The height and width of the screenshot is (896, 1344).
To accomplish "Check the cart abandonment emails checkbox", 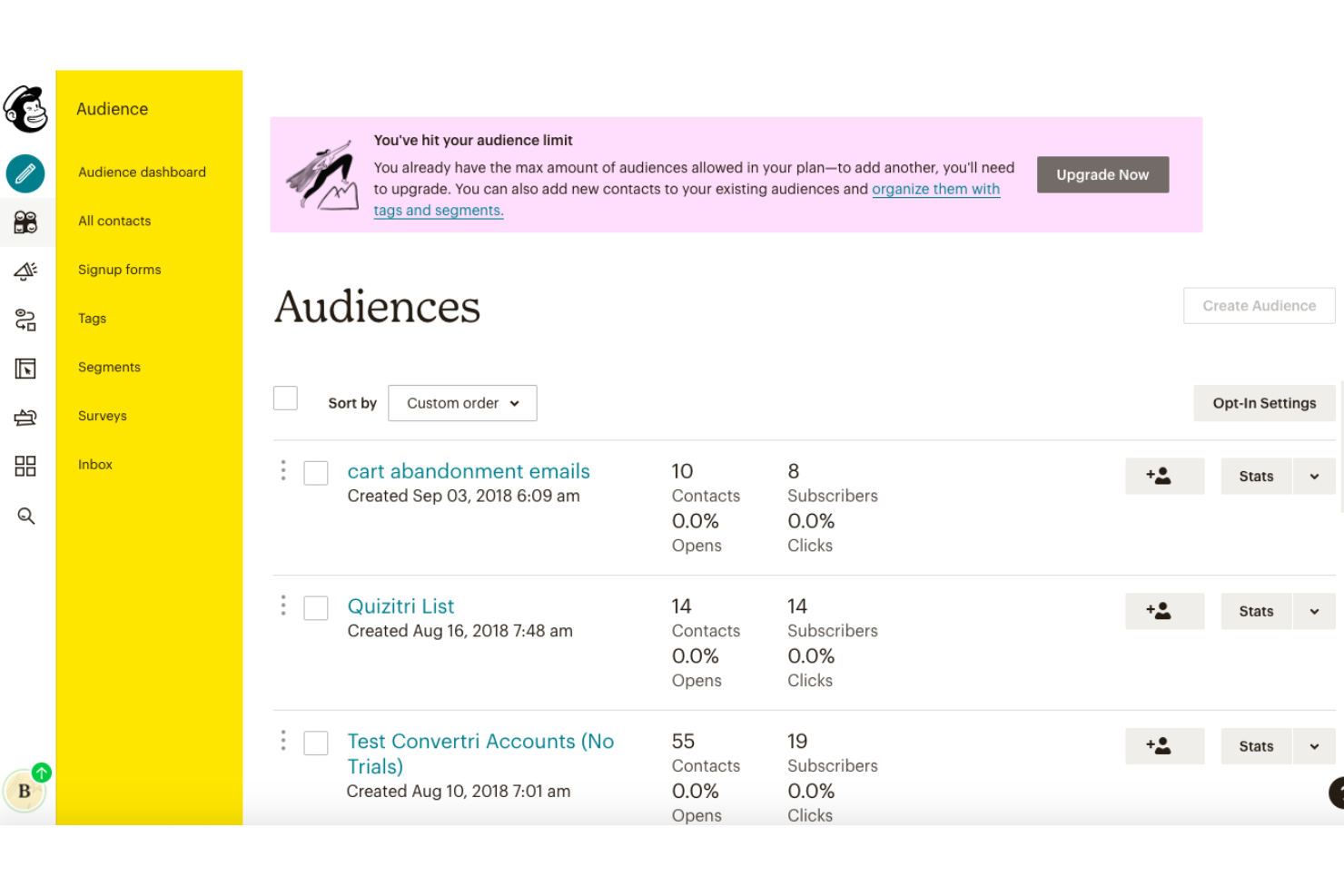I will 315,473.
